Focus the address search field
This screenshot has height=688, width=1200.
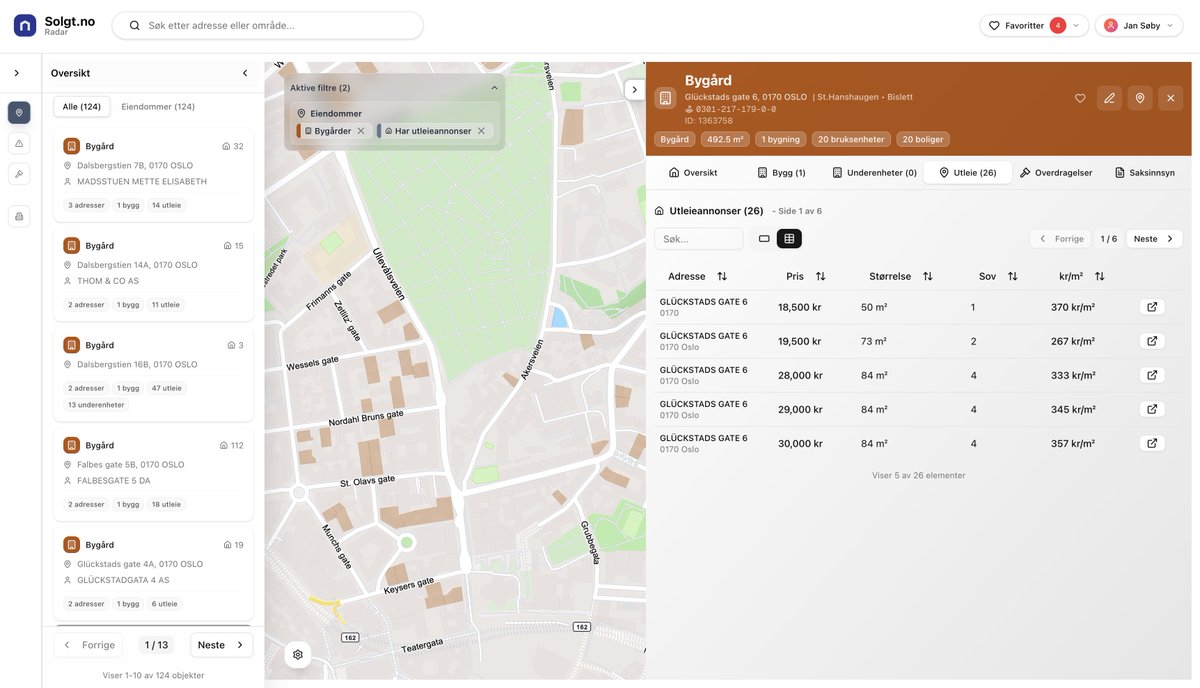pos(267,25)
